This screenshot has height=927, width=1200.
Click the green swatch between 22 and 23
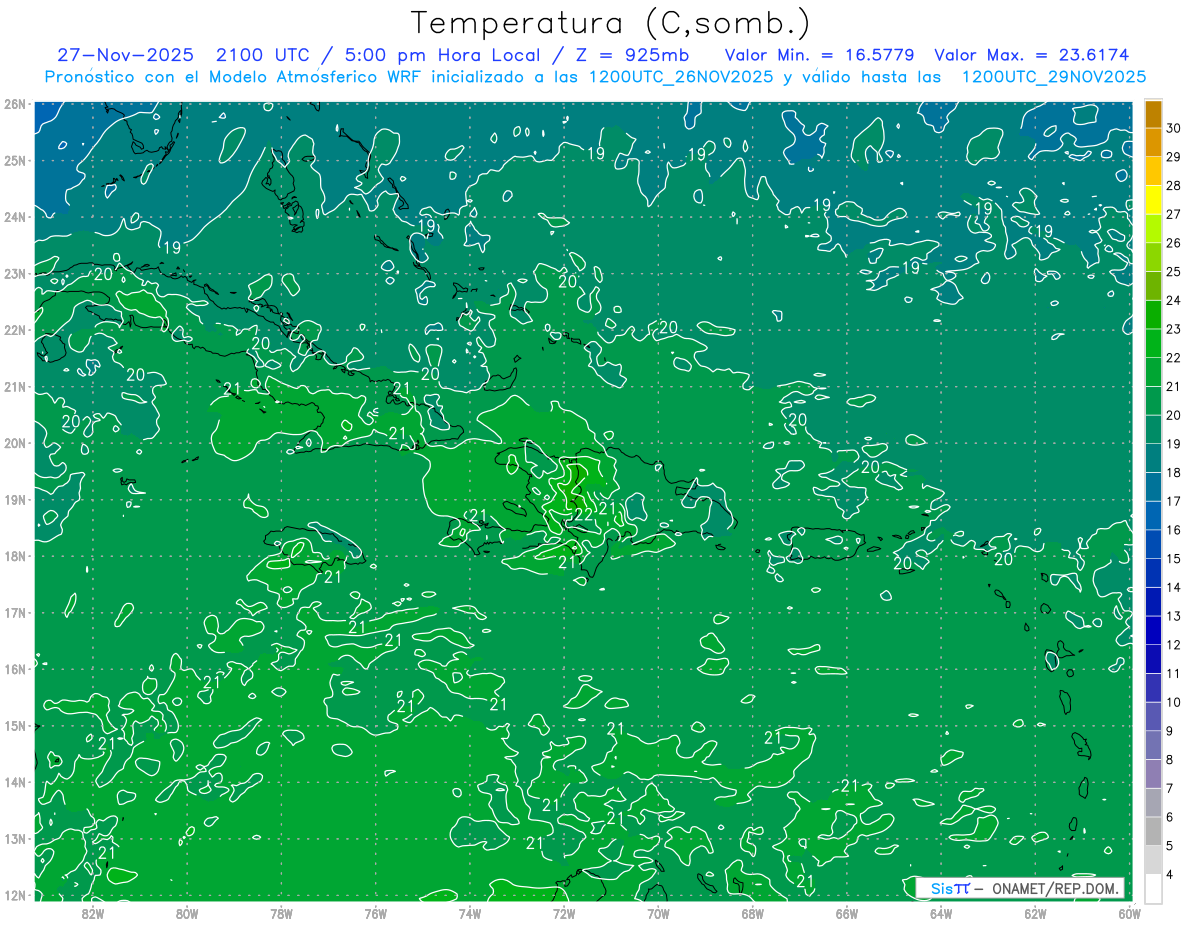(1153, 343)
